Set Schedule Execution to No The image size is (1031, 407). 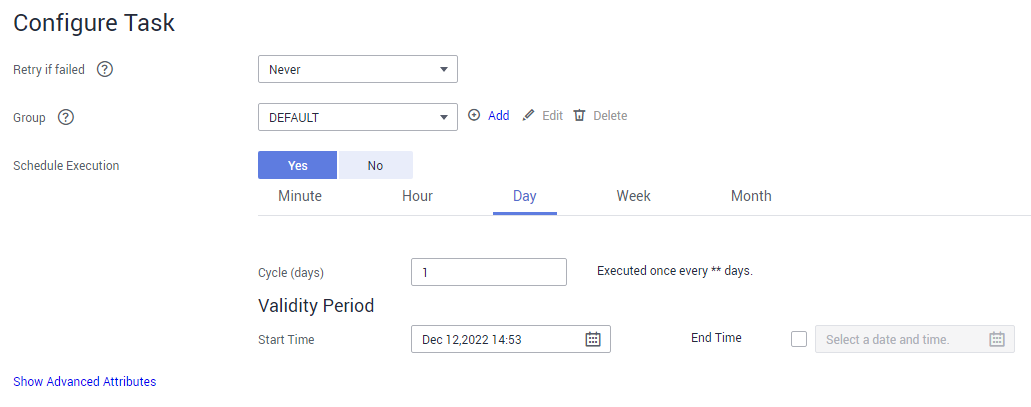[x=375, y=165]
